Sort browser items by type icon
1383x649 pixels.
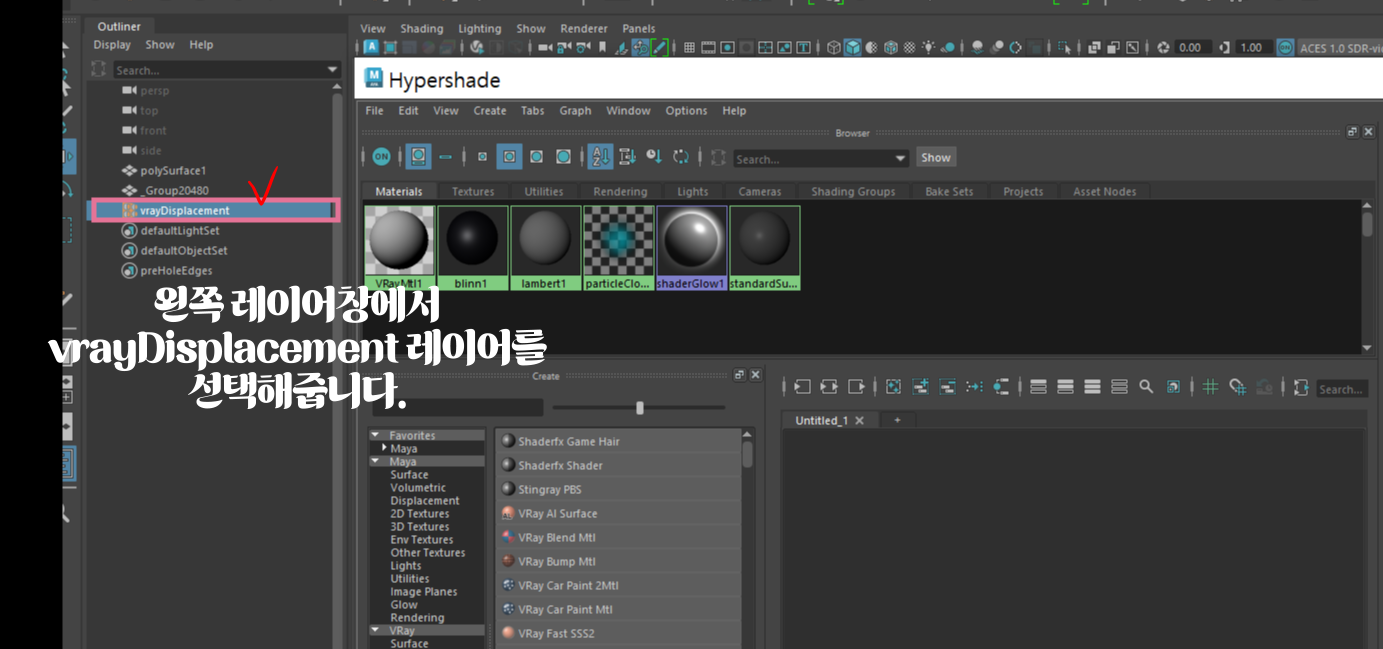(x=627, y=157)
